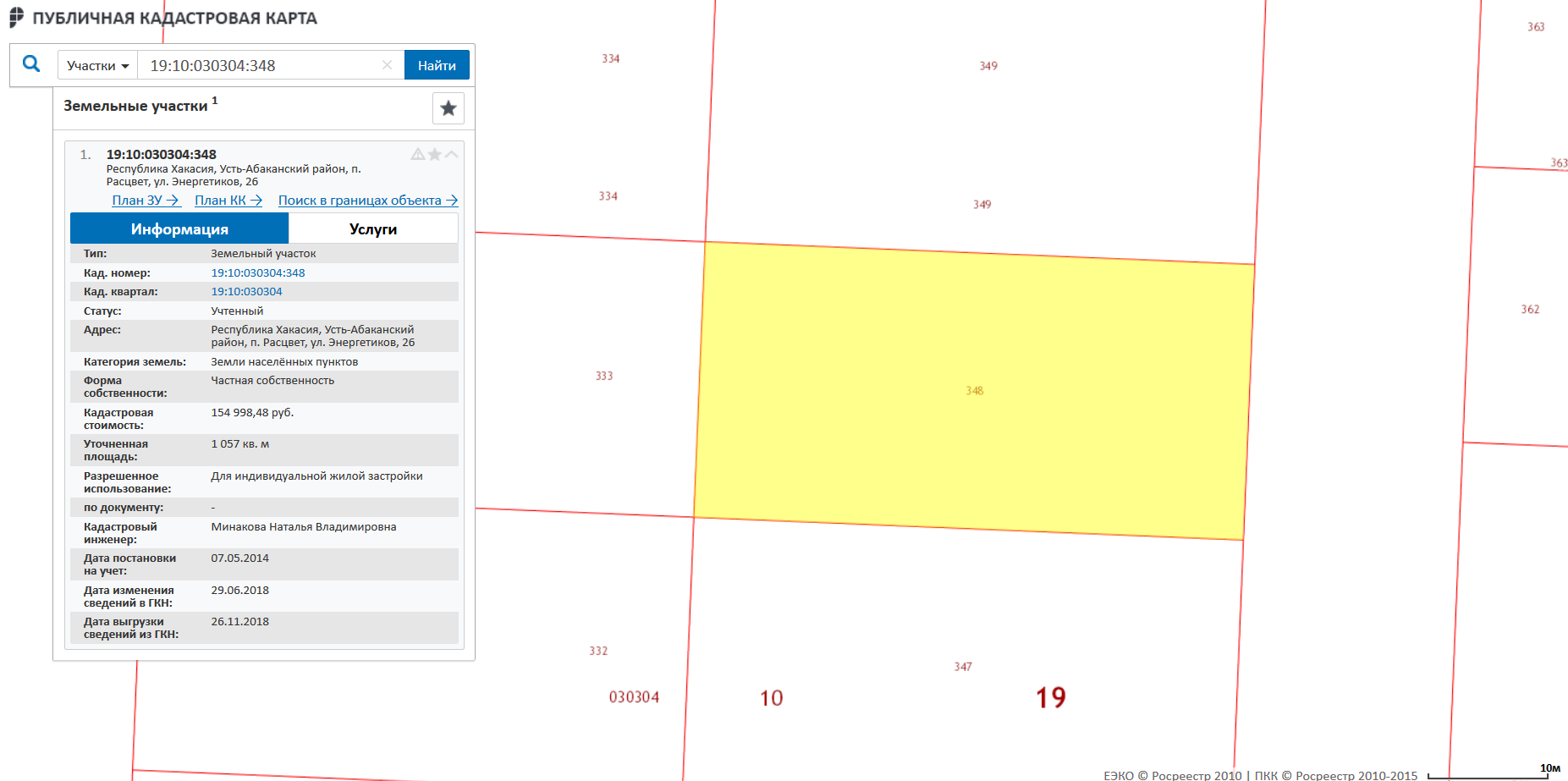Click the small star icon on result 1

[435, 154]
